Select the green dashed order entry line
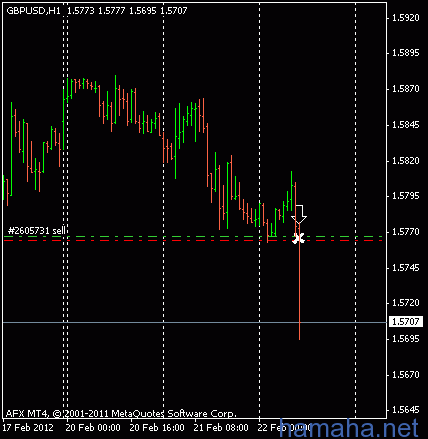 193,236
